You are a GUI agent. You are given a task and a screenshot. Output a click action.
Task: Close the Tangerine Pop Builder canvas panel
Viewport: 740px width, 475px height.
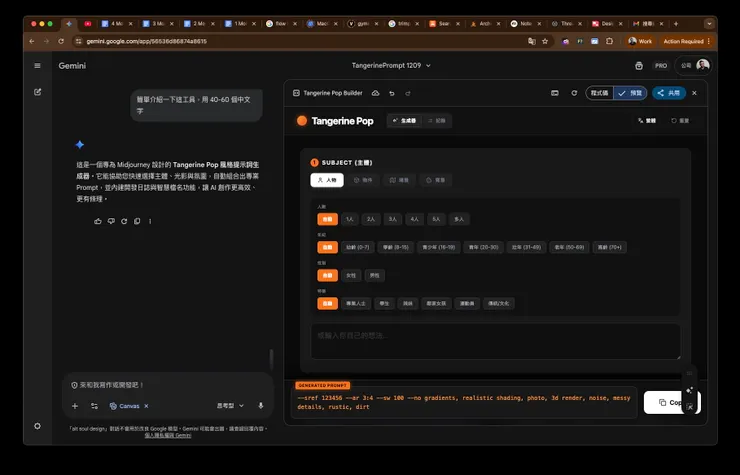[694, 93]
